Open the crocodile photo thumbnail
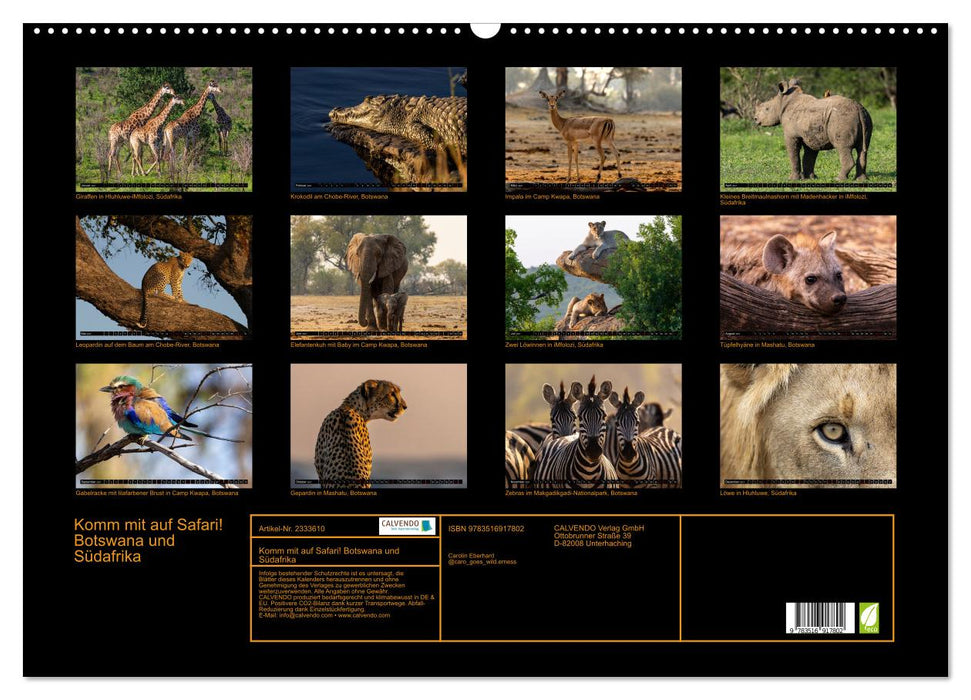971x700 pixels. (x=378, y=129)
